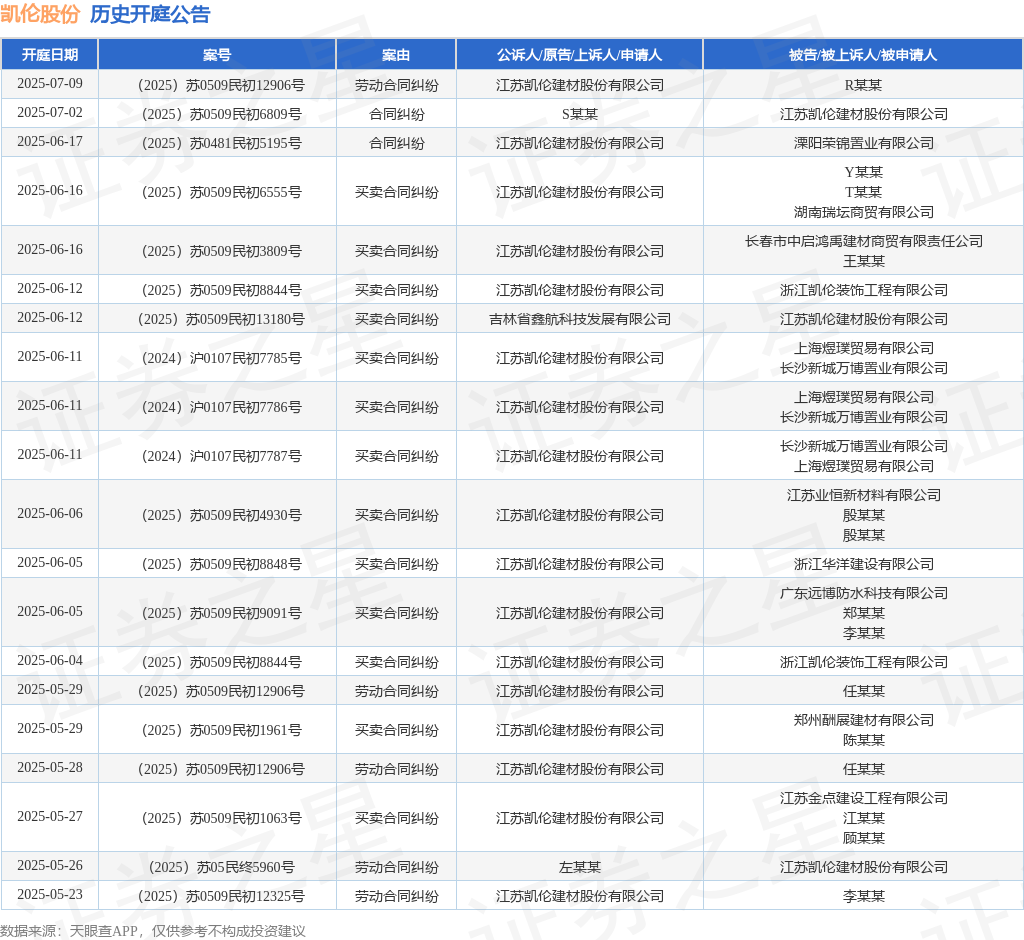Screen dimensions: 1024x940
Task: Click the 案由 column header
Action: (x=396, y=55)
